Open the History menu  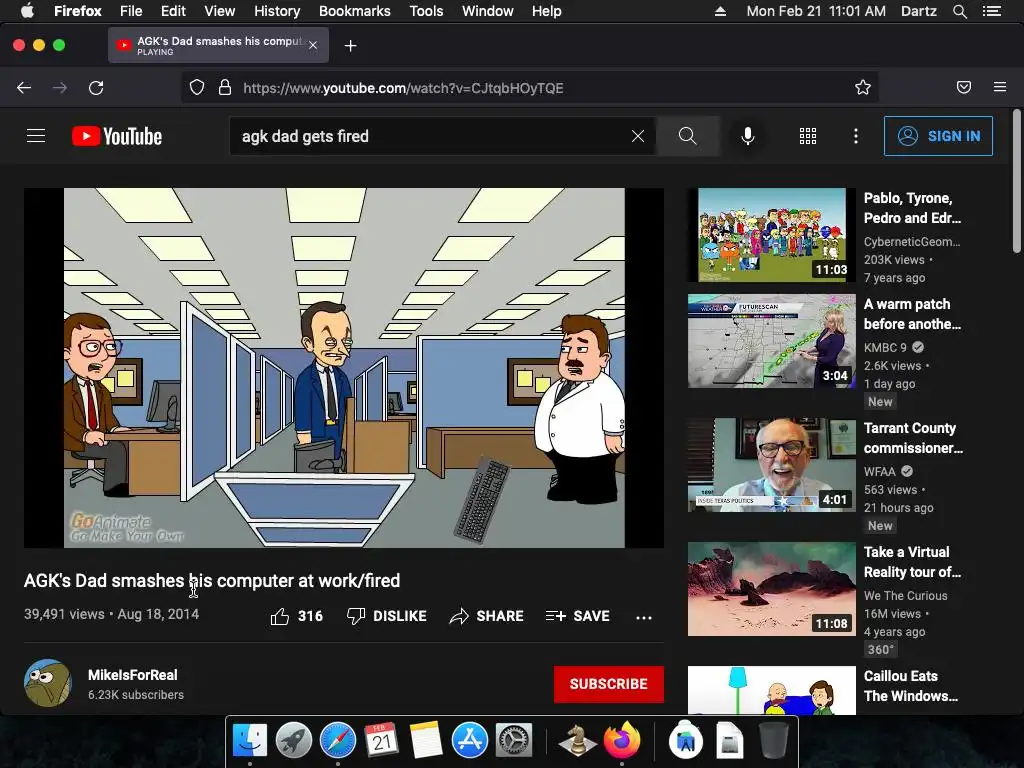click(277, 11)
